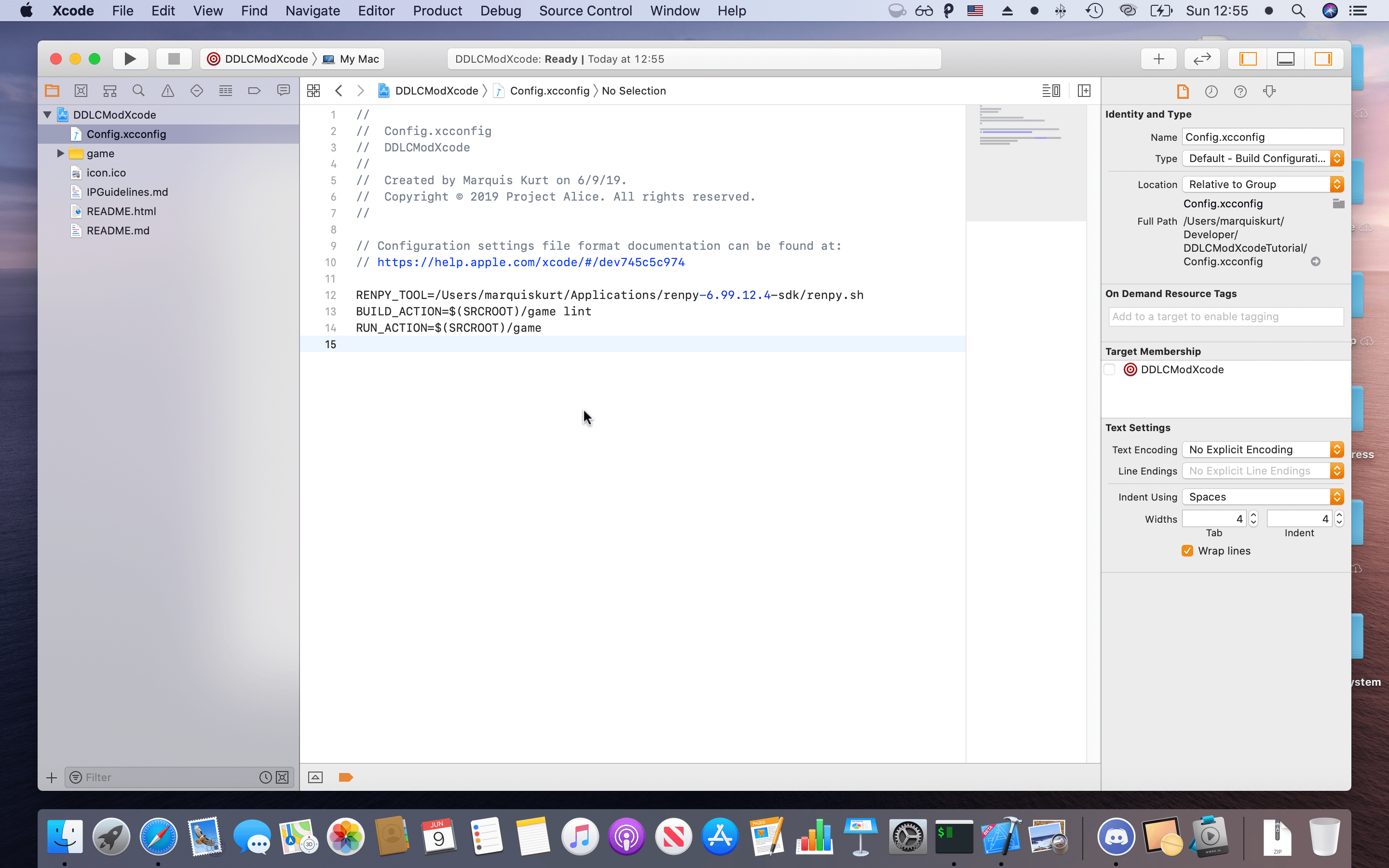The height and width of the screenshot is (868, 1389).
Task: Filter by source control status
Action: click(283, 777)
